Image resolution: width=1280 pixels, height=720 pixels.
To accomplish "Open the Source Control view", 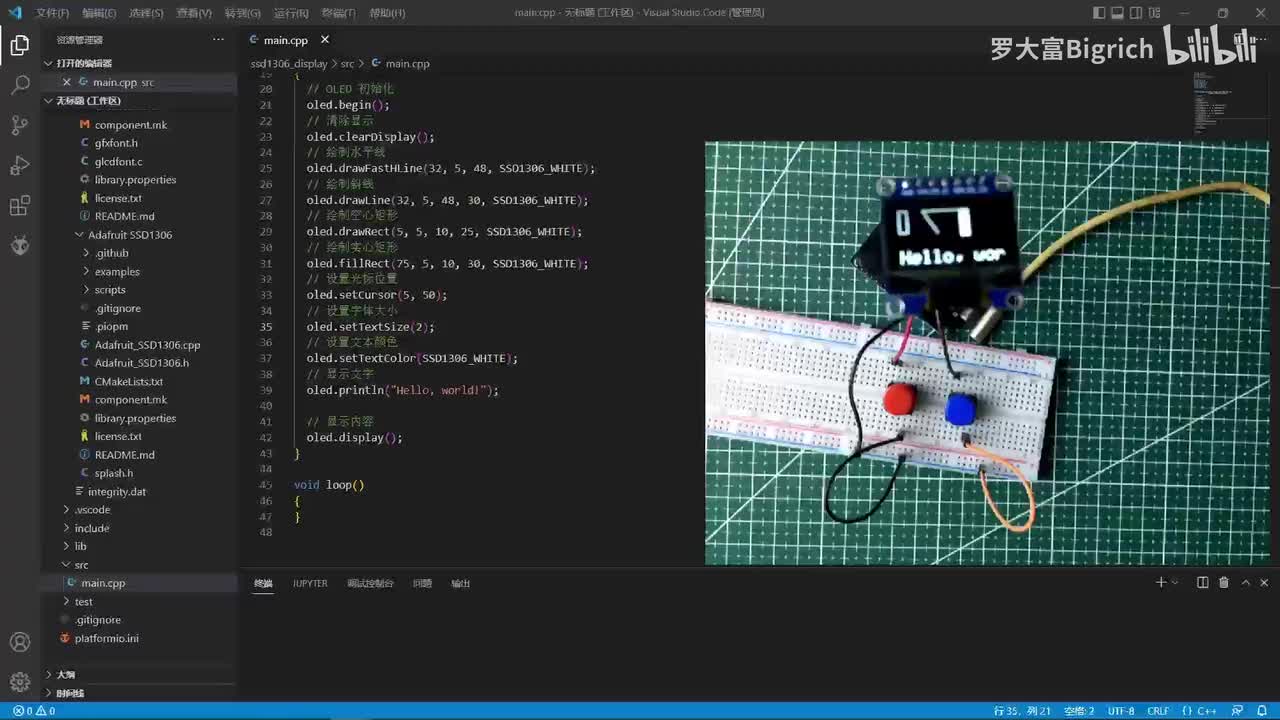I will (20, 125).
